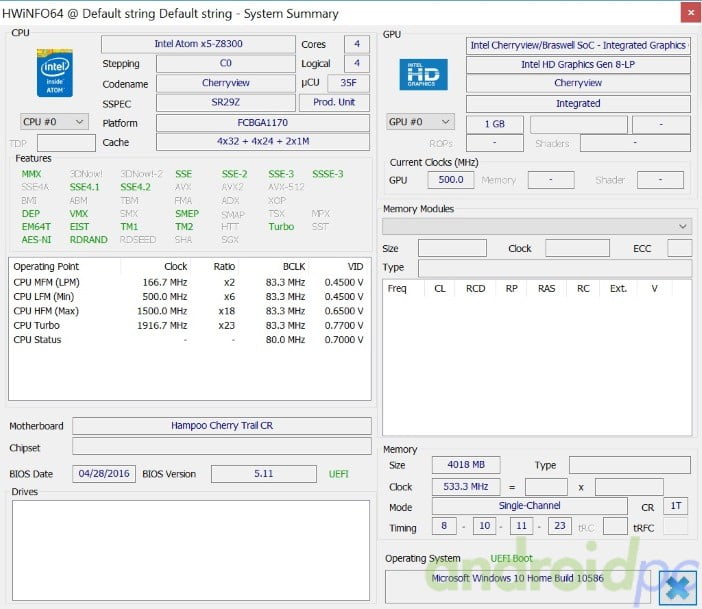The height and width of the screenshot is (609, 702).
Task: Click the SSSE-3 feature flag
Action: tap(328, 174)
